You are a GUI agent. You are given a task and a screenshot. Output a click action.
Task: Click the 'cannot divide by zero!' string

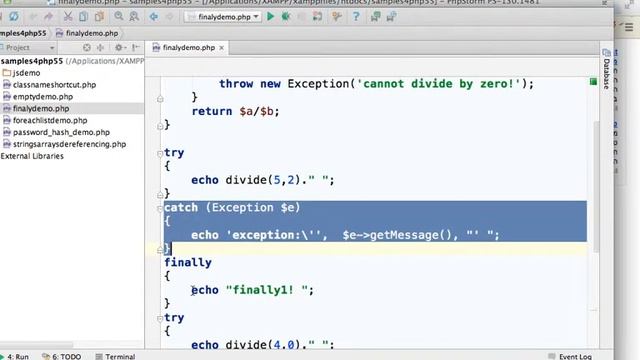coord(438,84)
